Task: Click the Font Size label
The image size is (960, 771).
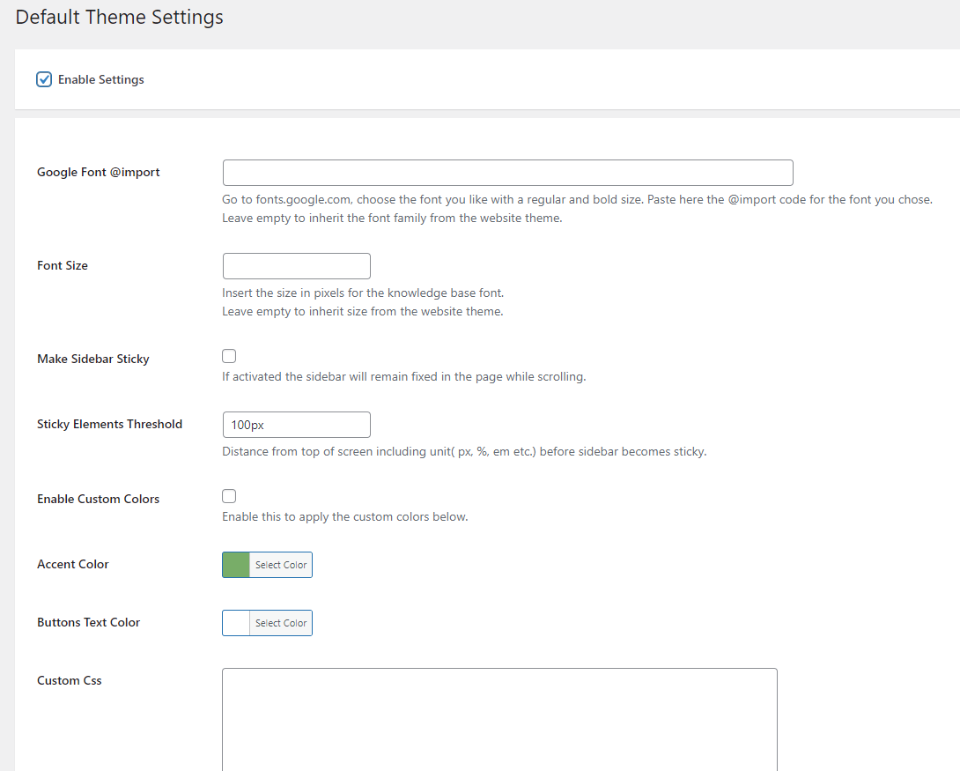Action: pyautogui.click(x=62, y=266)
